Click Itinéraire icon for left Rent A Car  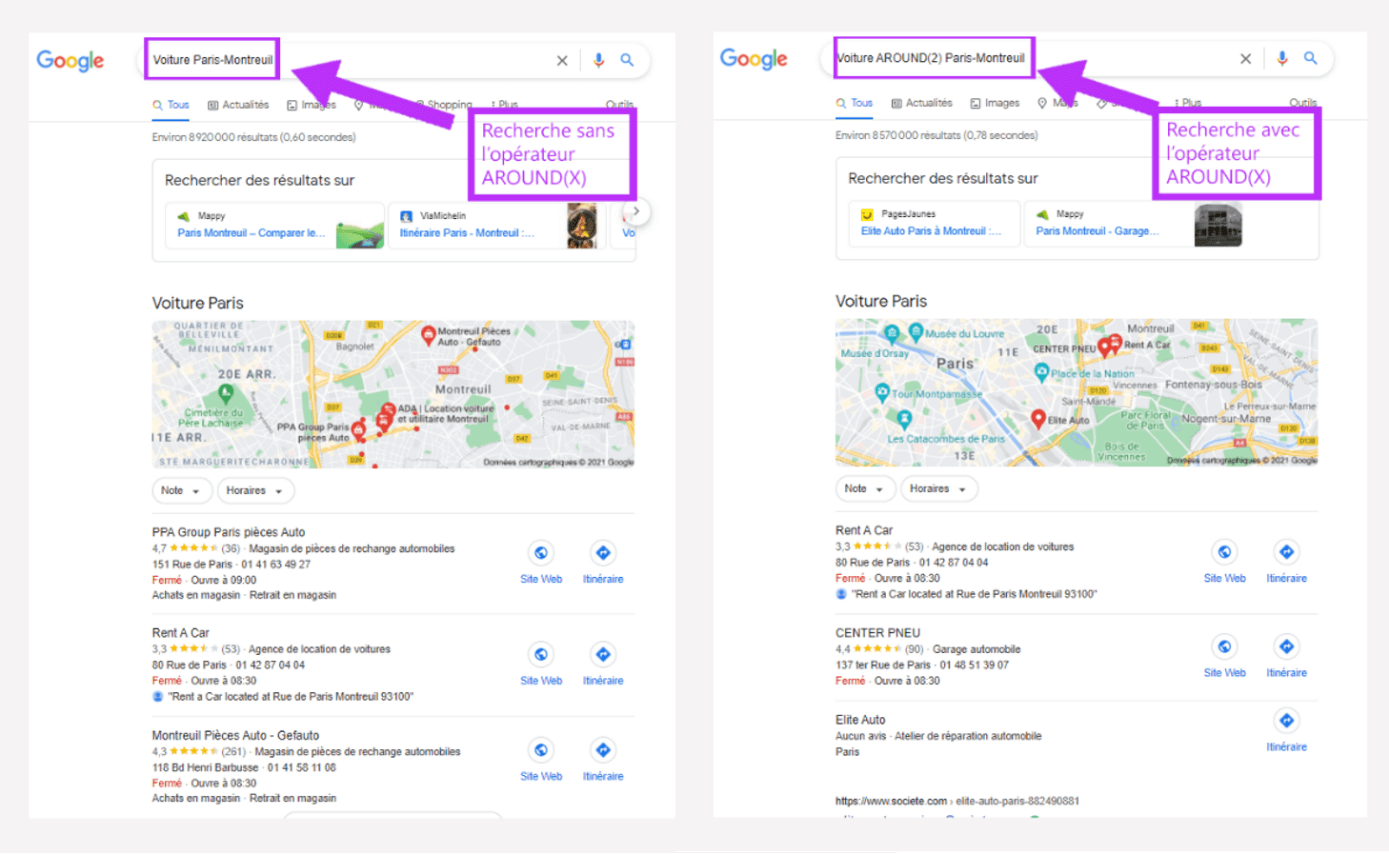[603, 654]
